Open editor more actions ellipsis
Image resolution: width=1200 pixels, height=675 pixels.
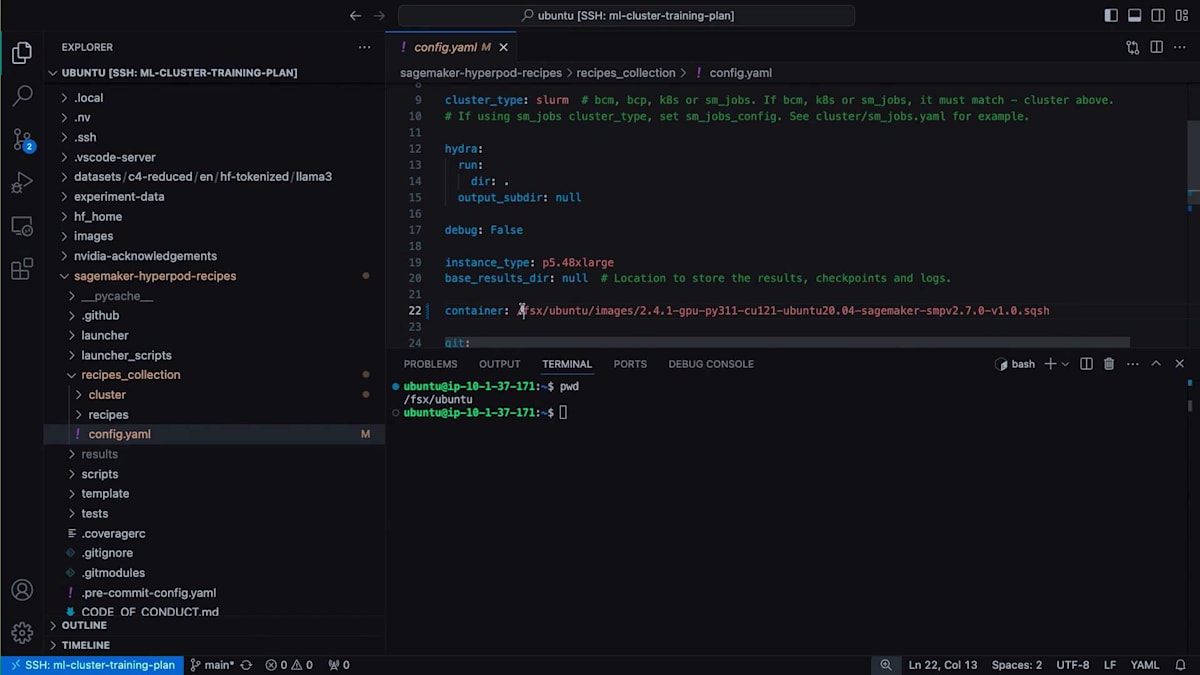click(x=1180, y=47)
